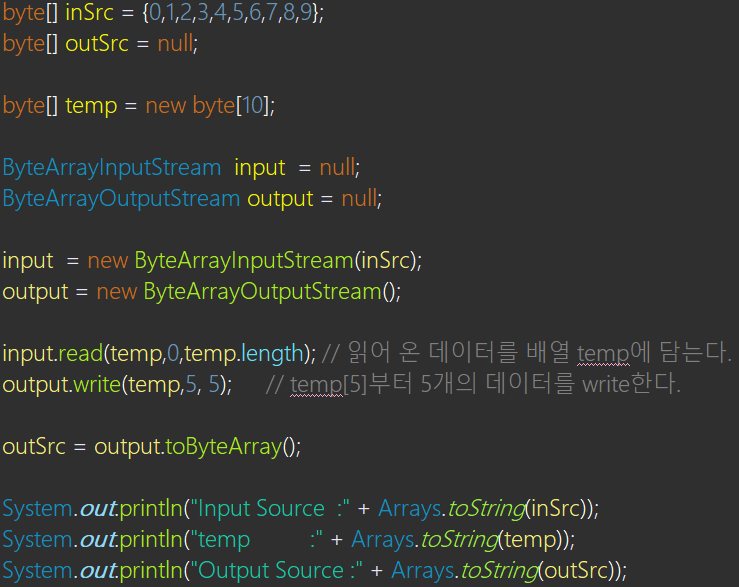Click the read method in input.read
Image resolution: width=739 pixels, height=587 pixels.
(81, 354)
